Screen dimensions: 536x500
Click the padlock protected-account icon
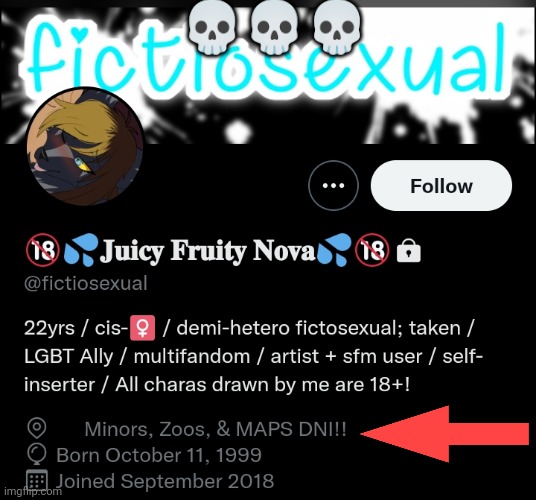(408, 250)
